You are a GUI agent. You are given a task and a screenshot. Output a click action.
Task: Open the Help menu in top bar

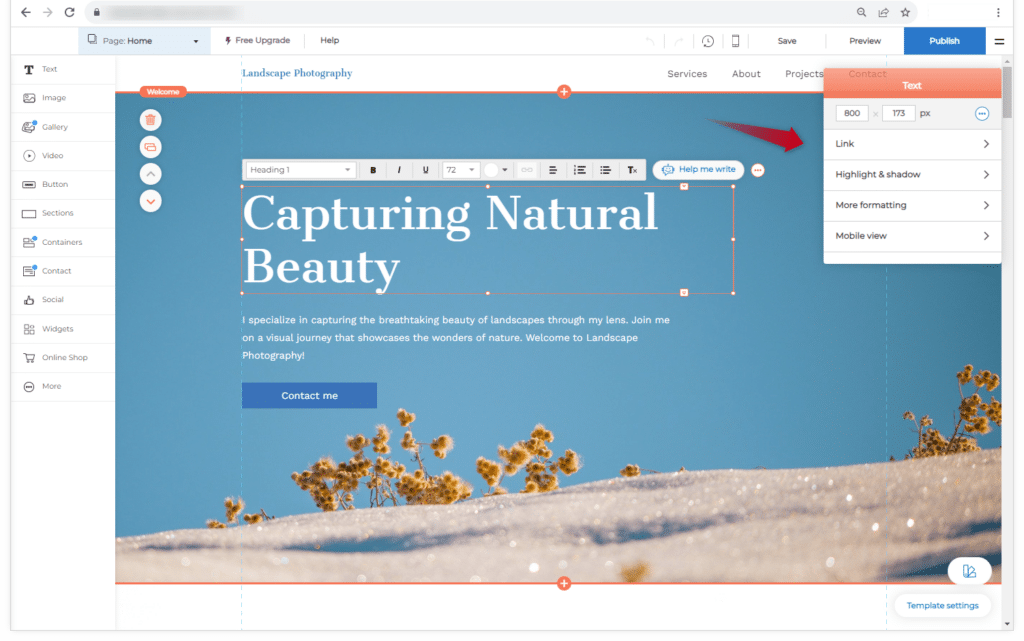pyautogui.click(x=329, y=41)
